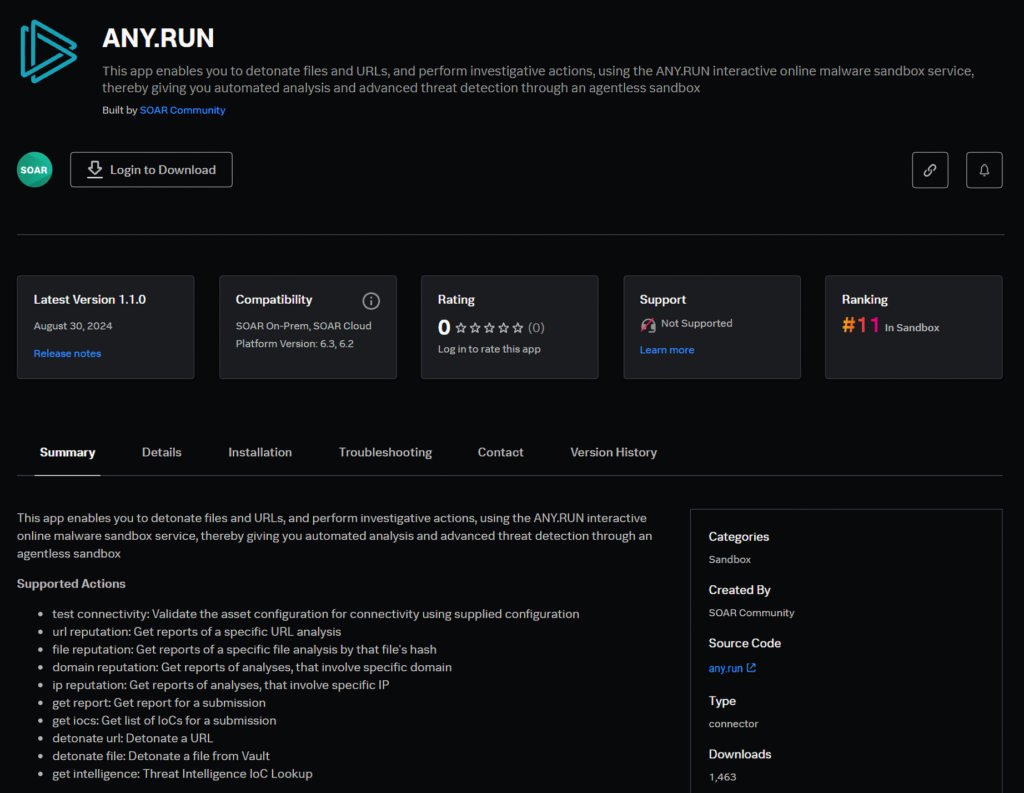Image resolution: width=1024 pixels, height=793 pixels.
Task: Click the notification bell icon
Action: coord(983,170)
